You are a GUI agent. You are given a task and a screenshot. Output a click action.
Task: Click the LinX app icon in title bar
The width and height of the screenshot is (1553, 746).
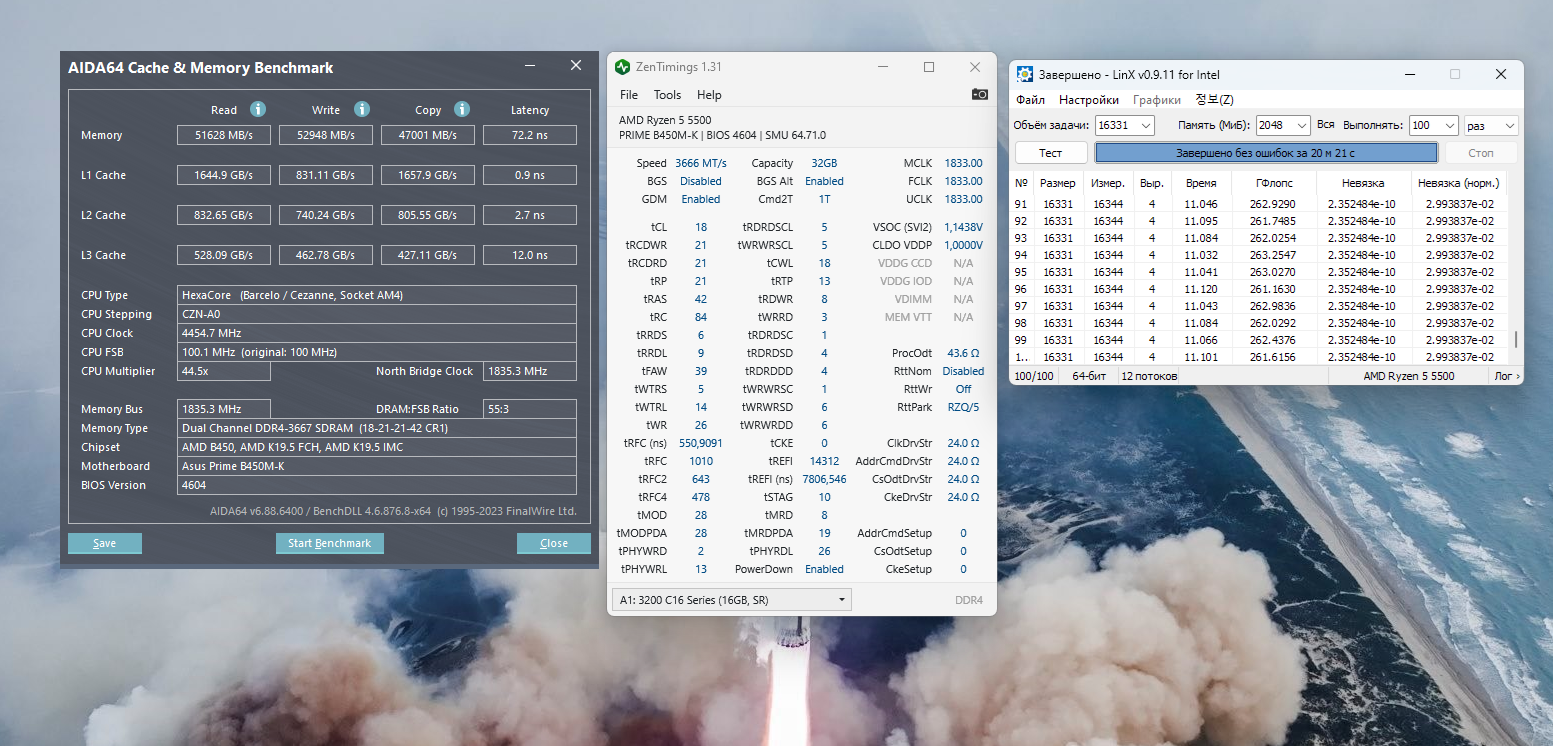tap(1025, 75)
